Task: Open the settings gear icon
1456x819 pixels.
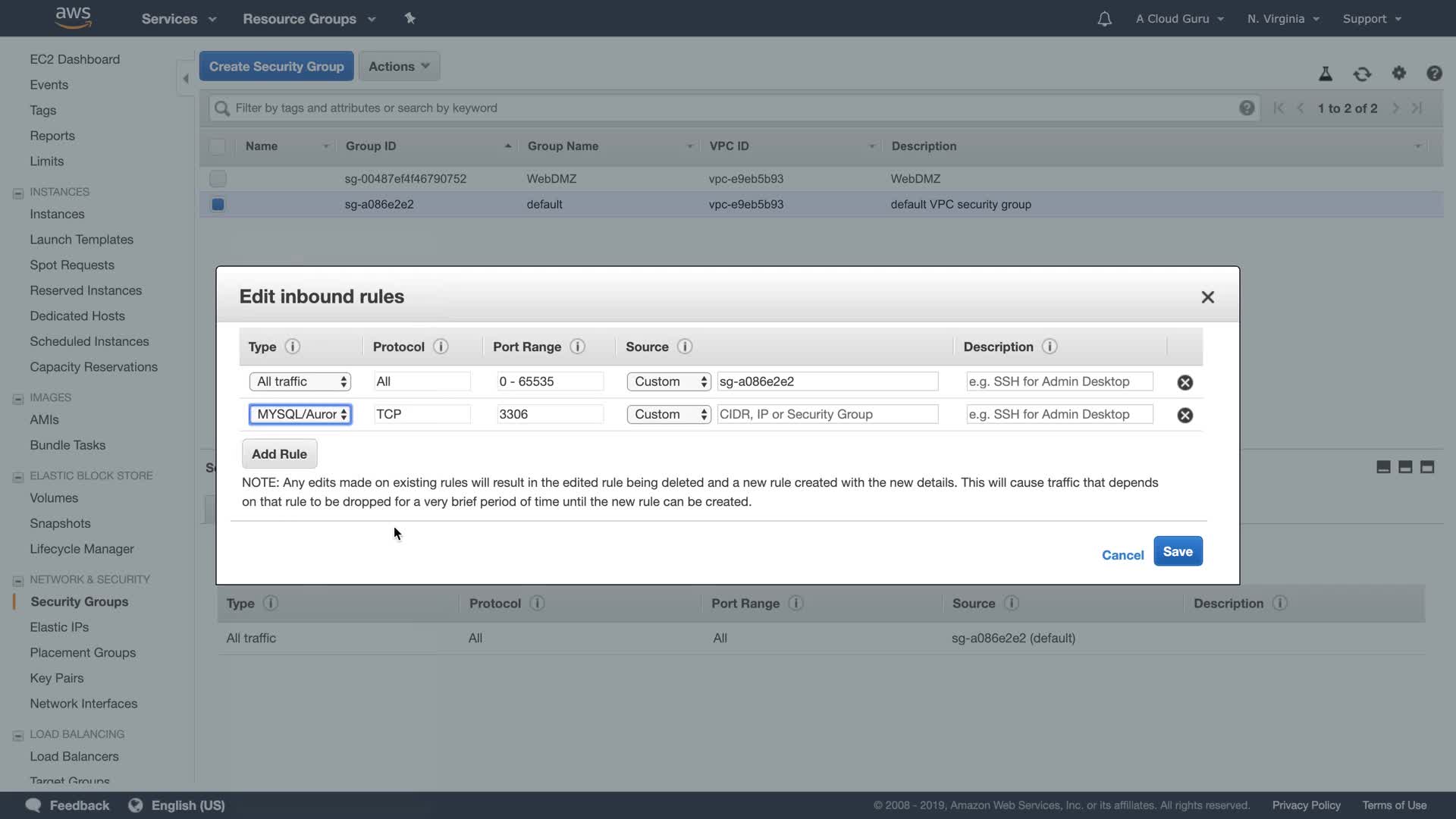Action: coord(1398,73)
